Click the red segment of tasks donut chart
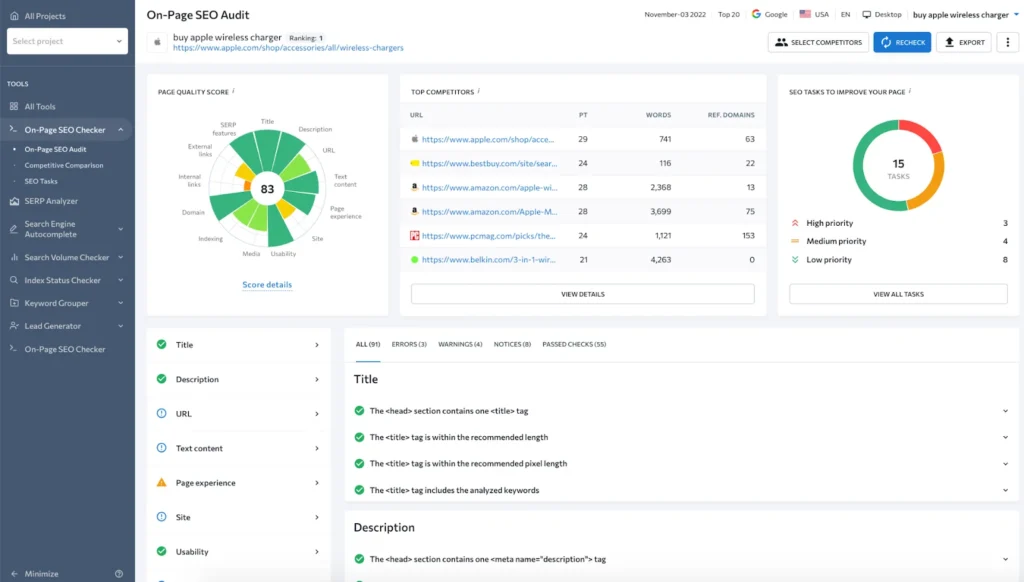1024x582 pixels. 923,135
